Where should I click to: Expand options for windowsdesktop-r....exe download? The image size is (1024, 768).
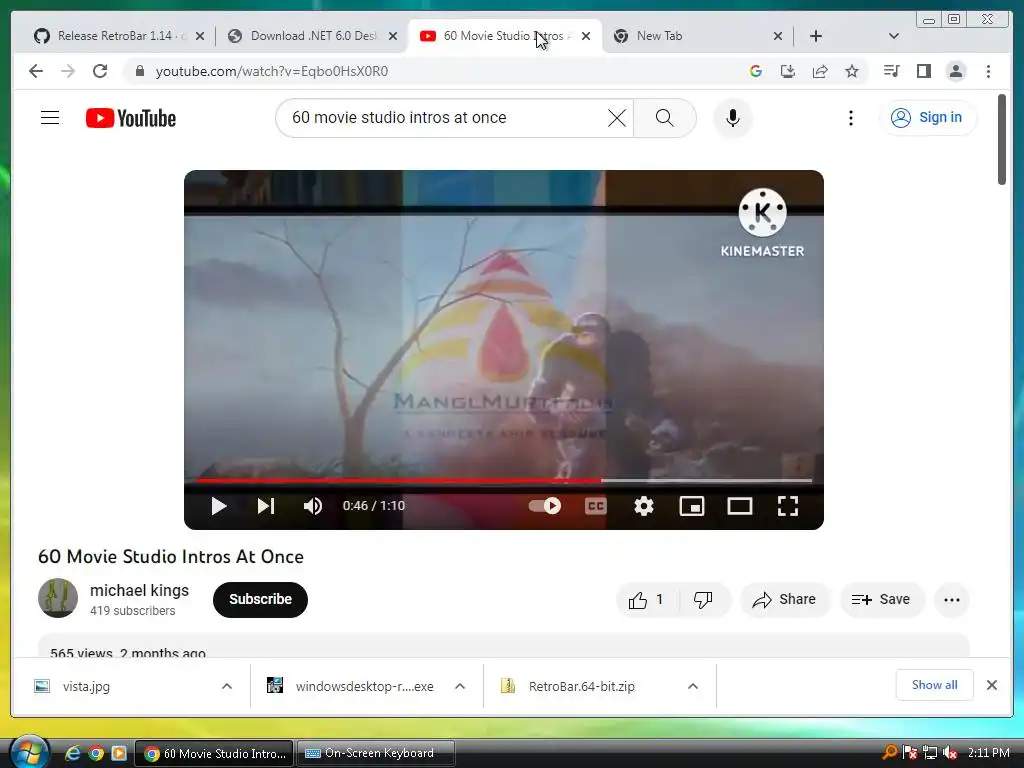[460, 686]
